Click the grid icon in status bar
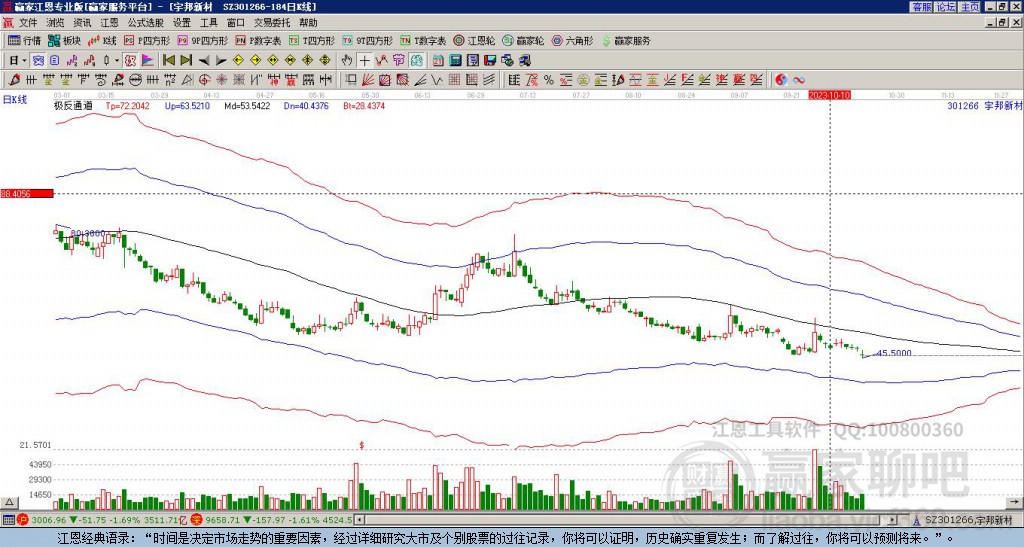This screenshot has width=1024, height=548. coord(8,520)
